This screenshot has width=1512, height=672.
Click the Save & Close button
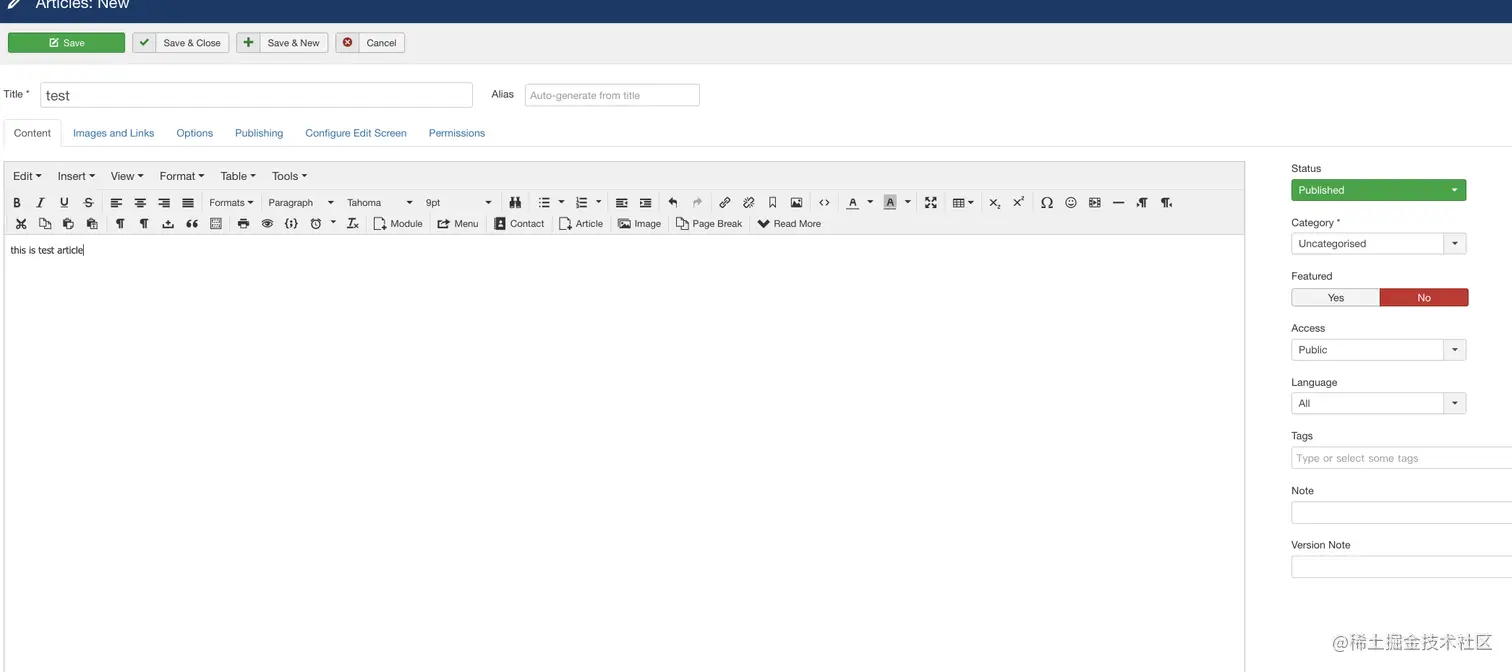pyautogui.click(x=181, y=43)
